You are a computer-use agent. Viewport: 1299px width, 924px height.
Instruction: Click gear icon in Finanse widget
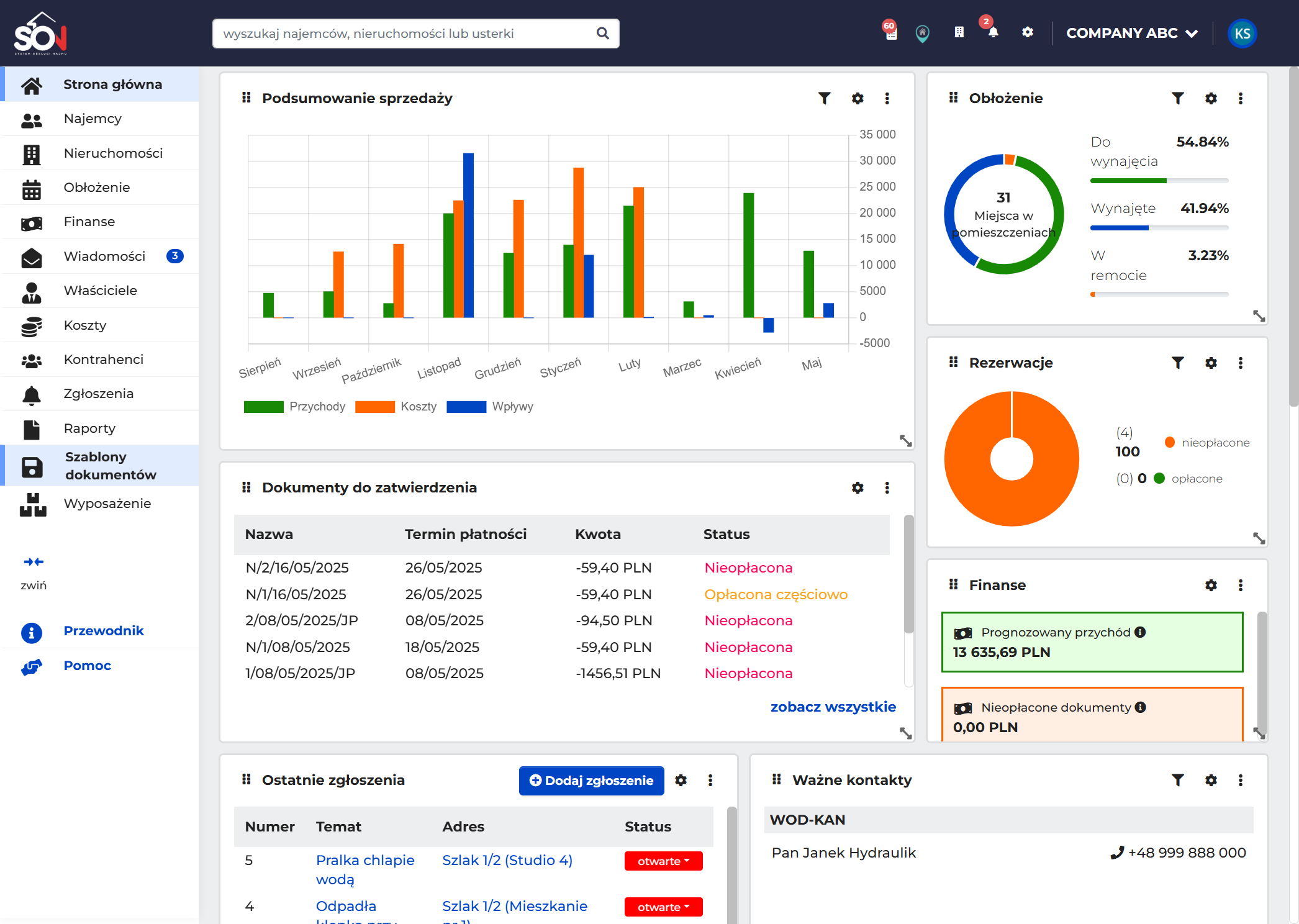pyautogui.click(x=1211, y=585)
